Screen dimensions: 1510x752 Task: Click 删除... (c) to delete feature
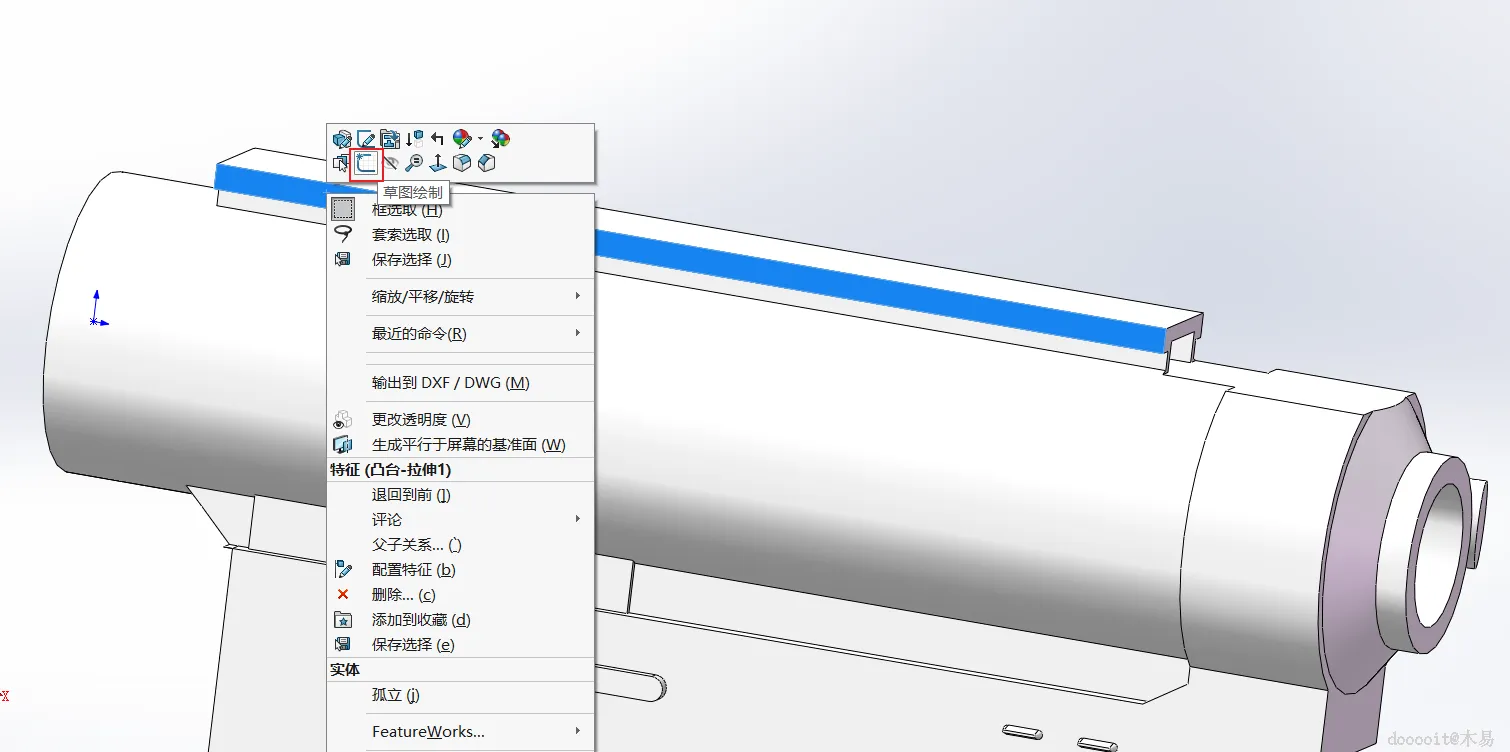click(461, 595)
